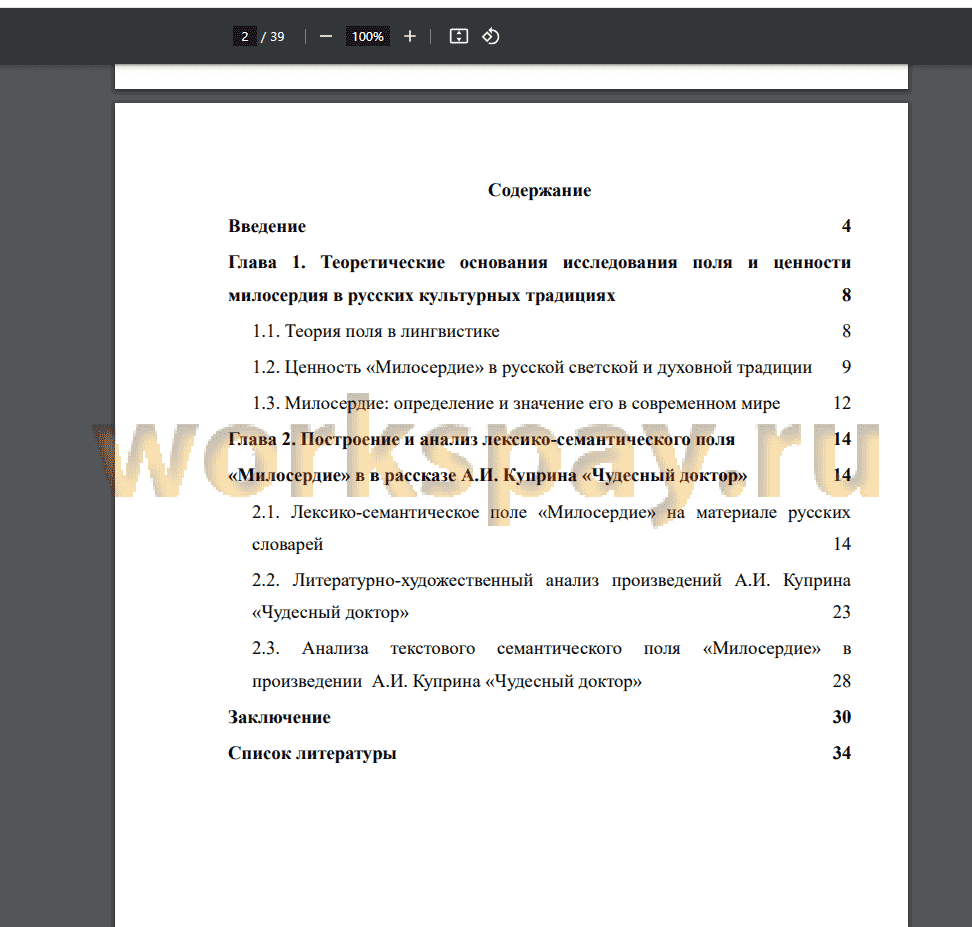Click page number 9 beside entry 1.2
Viewport: 972px width, 927px height.
point(846,367)
